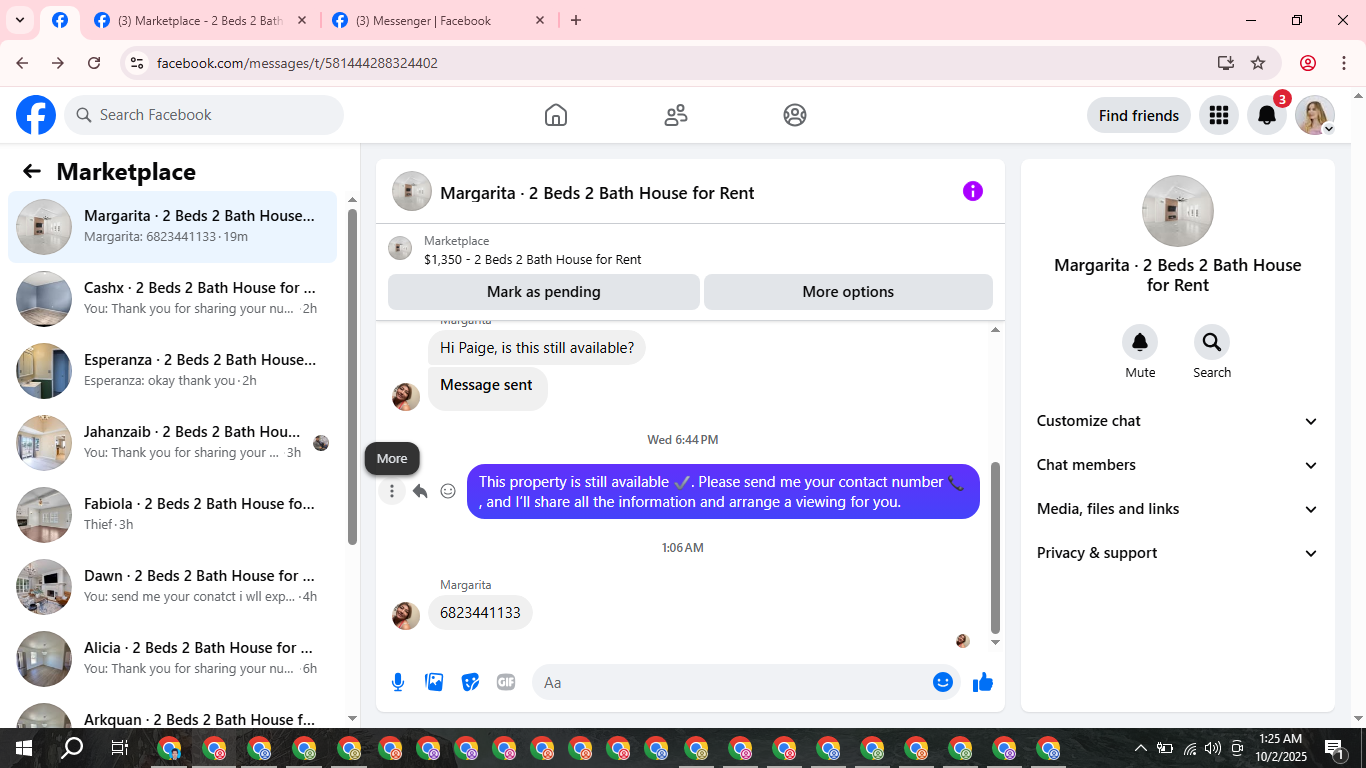Reply to the property available message

tap(420, 491)
